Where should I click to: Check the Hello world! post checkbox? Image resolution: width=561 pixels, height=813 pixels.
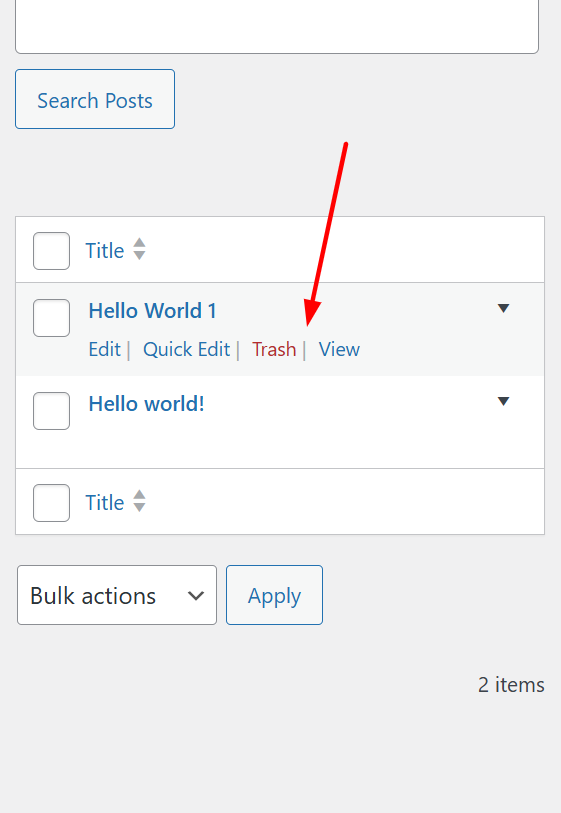51,411
